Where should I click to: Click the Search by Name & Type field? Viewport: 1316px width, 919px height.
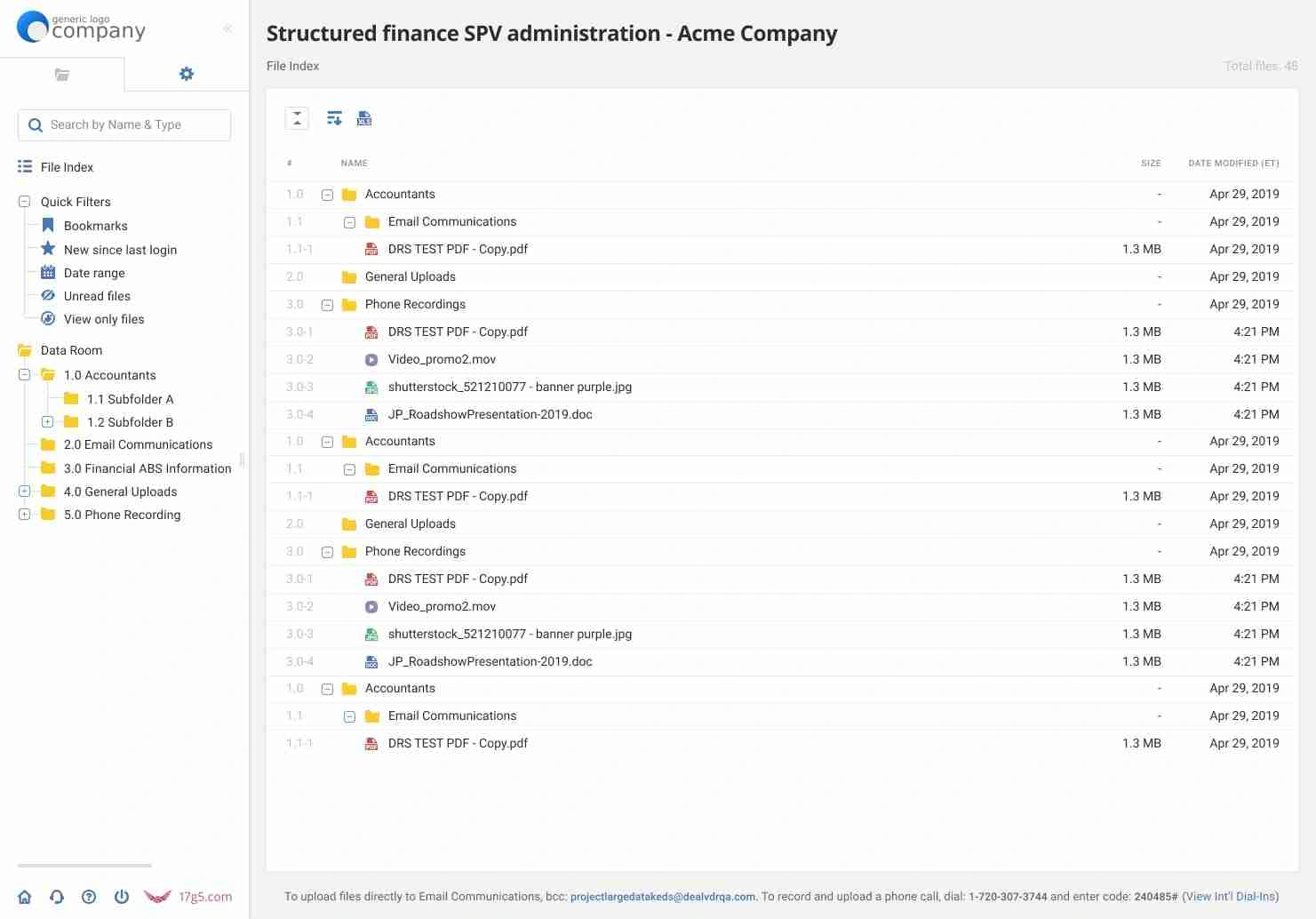pos(124,125)
